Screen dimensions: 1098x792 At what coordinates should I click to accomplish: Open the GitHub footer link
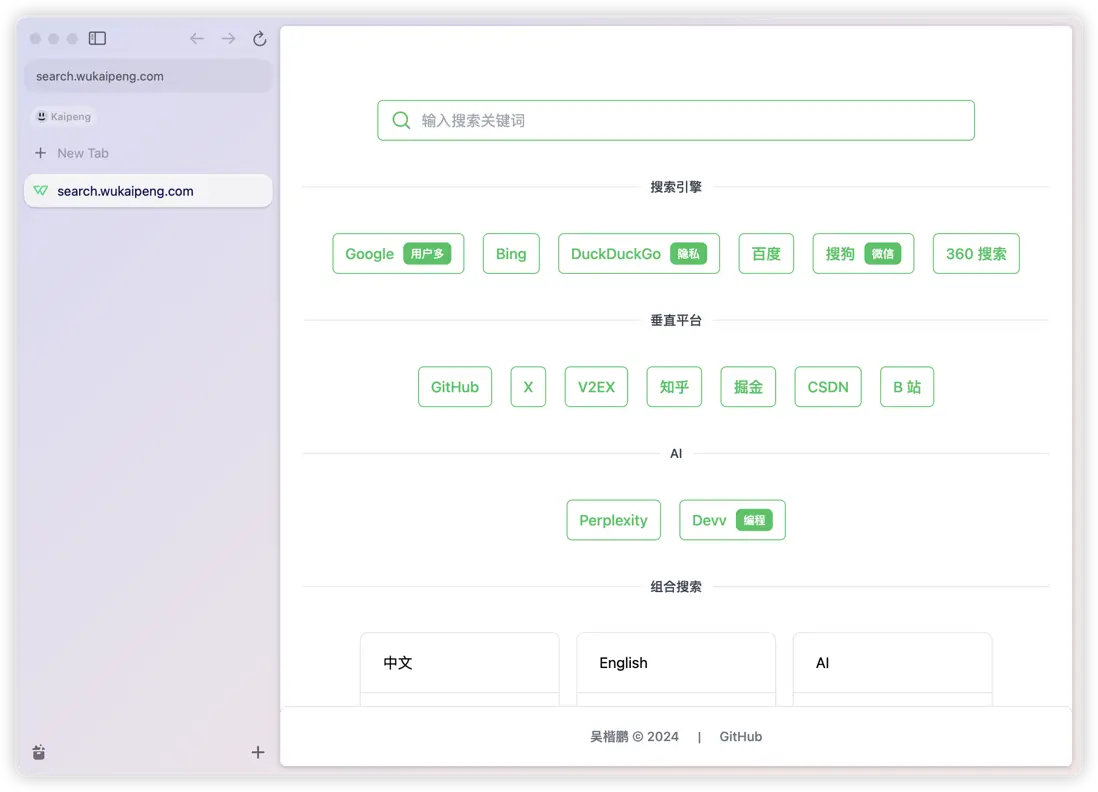coord(740,737)
